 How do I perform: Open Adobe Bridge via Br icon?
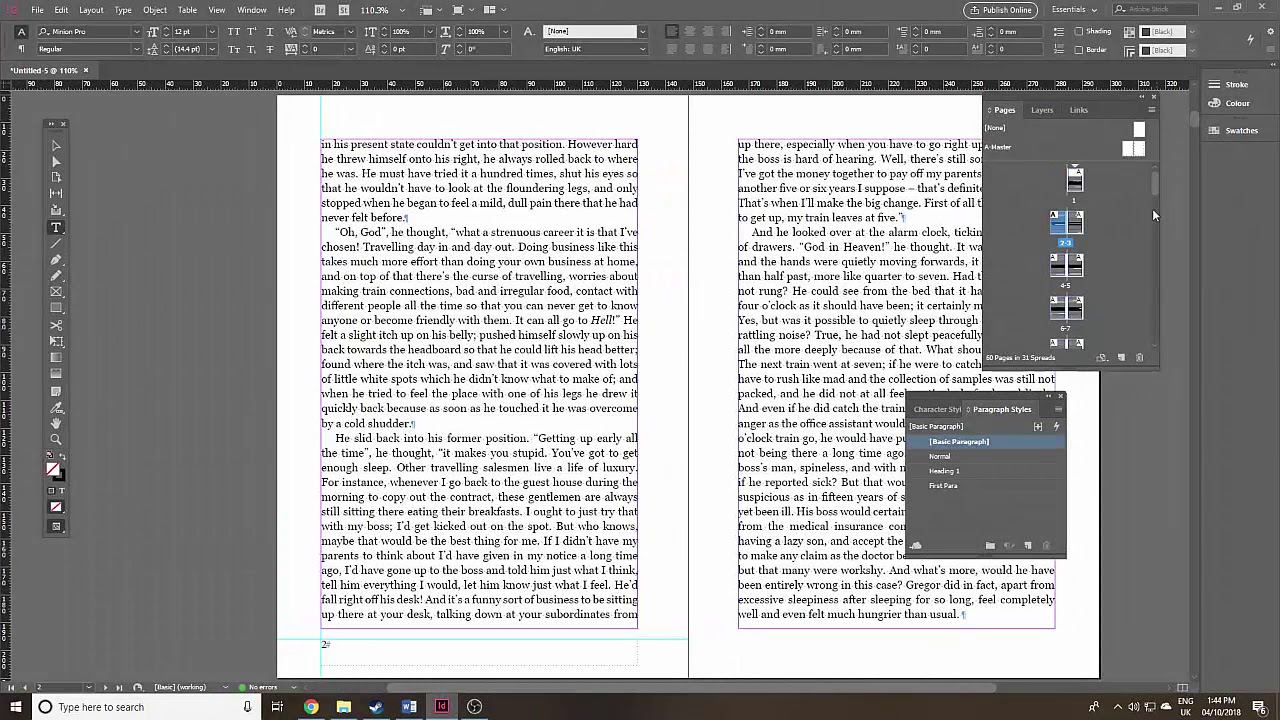click(320, 10)
